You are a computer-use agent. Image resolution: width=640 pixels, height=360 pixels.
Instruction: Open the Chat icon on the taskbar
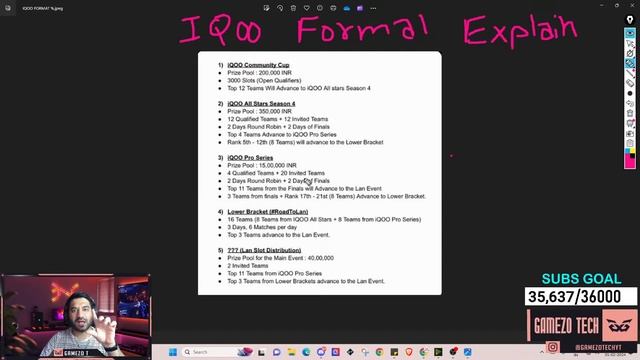pos(276,352)
